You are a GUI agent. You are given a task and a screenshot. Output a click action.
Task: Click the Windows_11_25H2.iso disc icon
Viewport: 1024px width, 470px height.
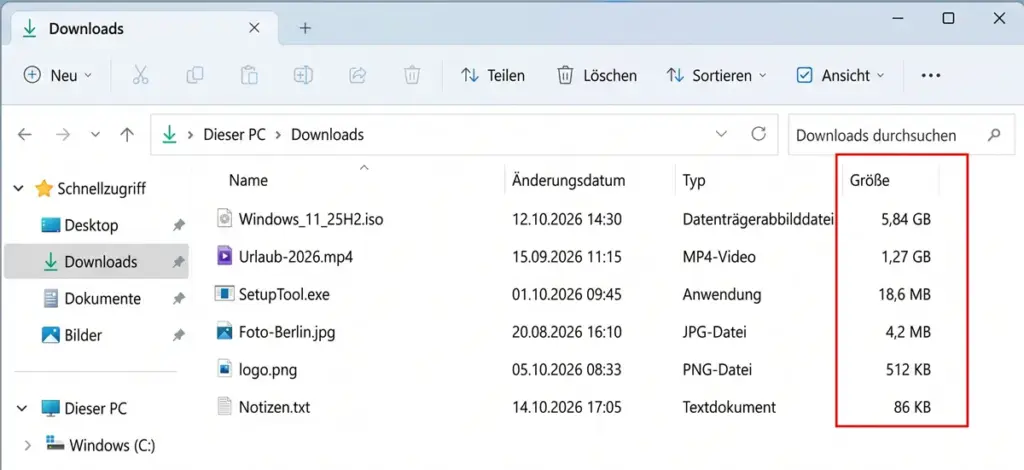(225, 219)
